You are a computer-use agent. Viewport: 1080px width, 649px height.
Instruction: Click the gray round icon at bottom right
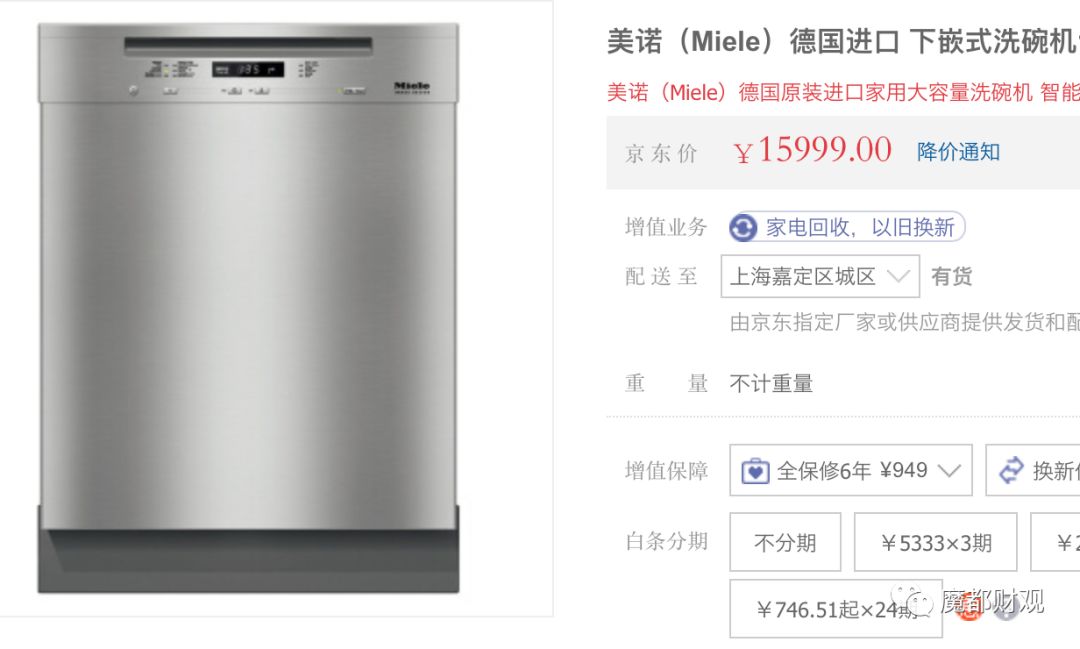1005,608
